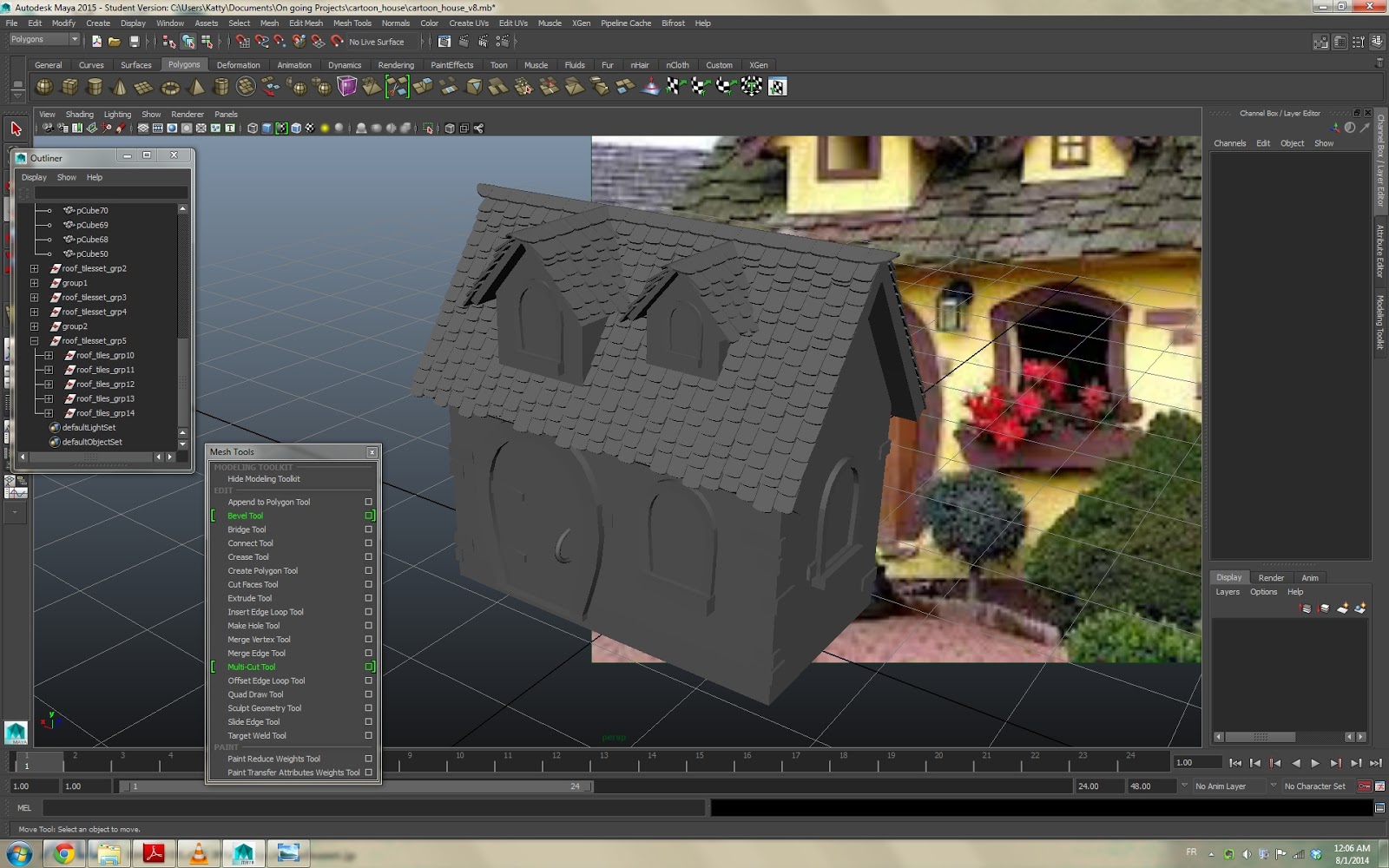Image resolution: width=1389 pixels, height=868 pixels.
Task: Open option box for Multi-Cut Tool
Action: [x=369, y=667]
